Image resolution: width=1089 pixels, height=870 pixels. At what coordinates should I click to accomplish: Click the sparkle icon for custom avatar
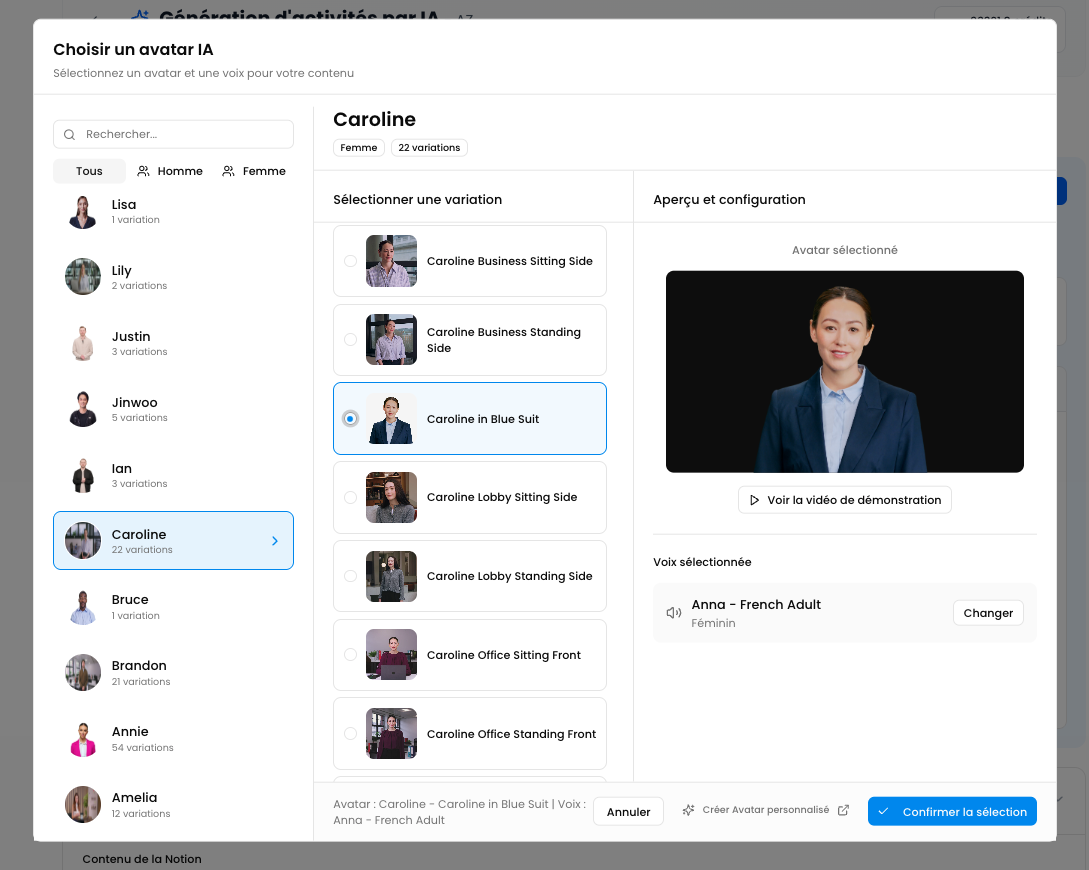coord(688,810)
